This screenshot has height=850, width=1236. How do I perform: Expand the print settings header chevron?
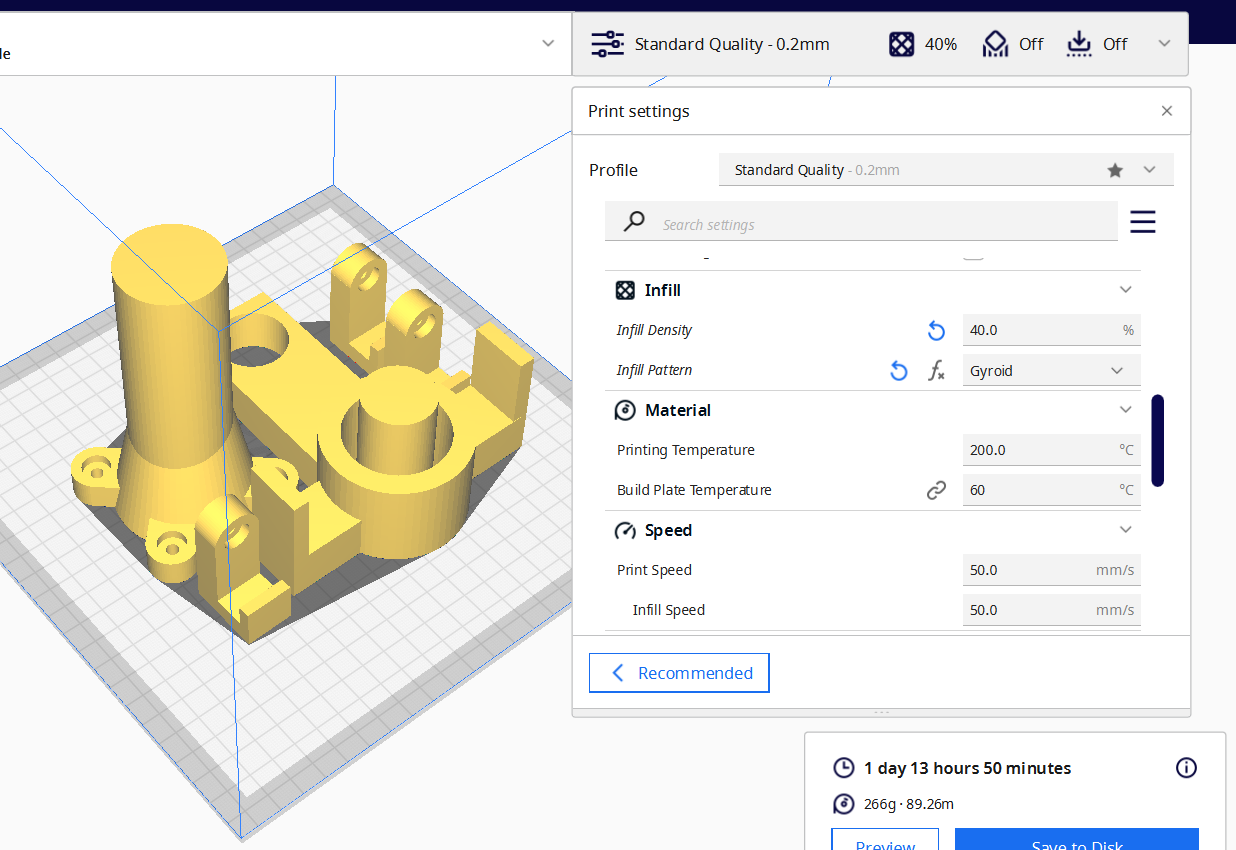(x=1164, y=44)
